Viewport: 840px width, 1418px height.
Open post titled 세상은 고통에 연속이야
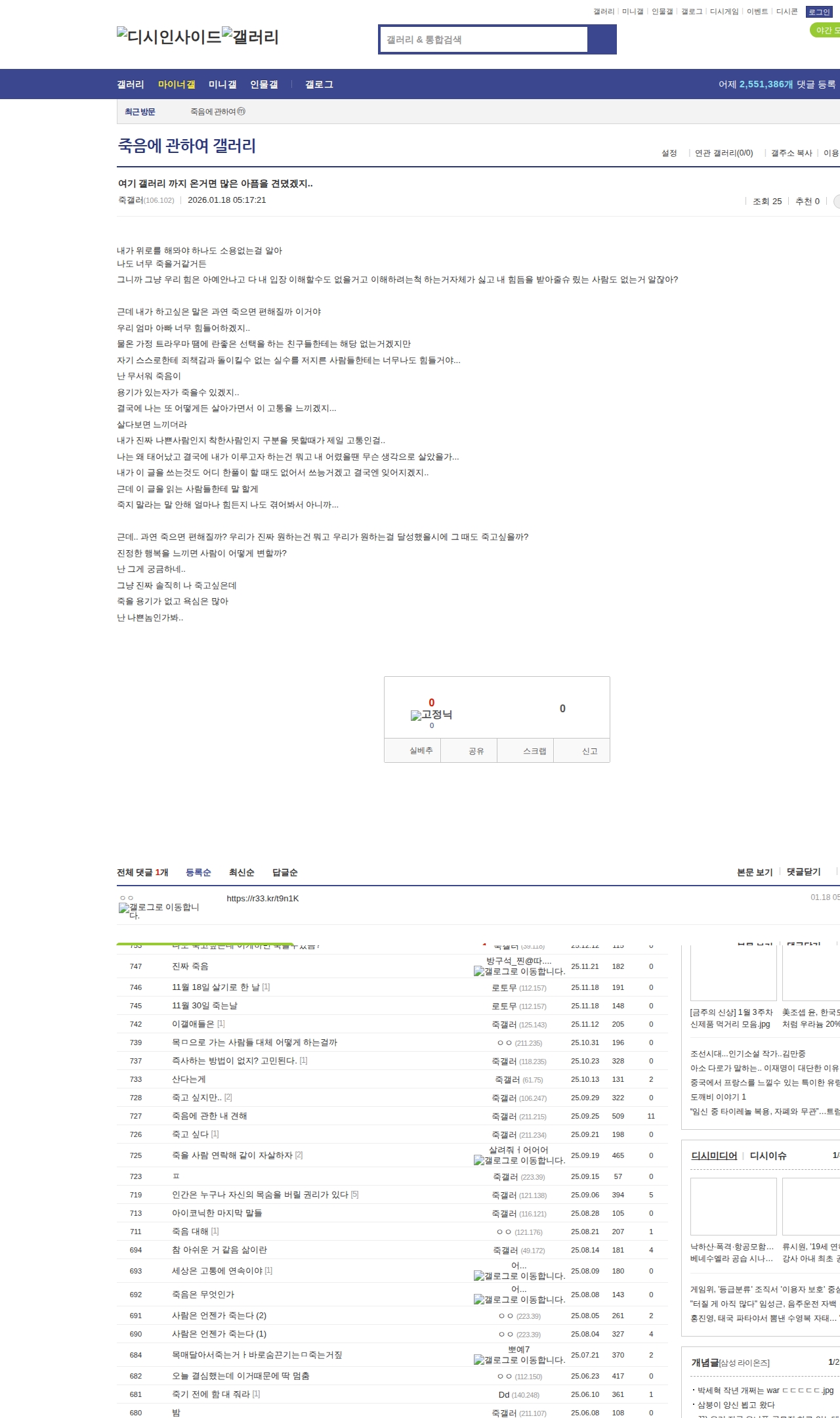[x=217, y=1271]
